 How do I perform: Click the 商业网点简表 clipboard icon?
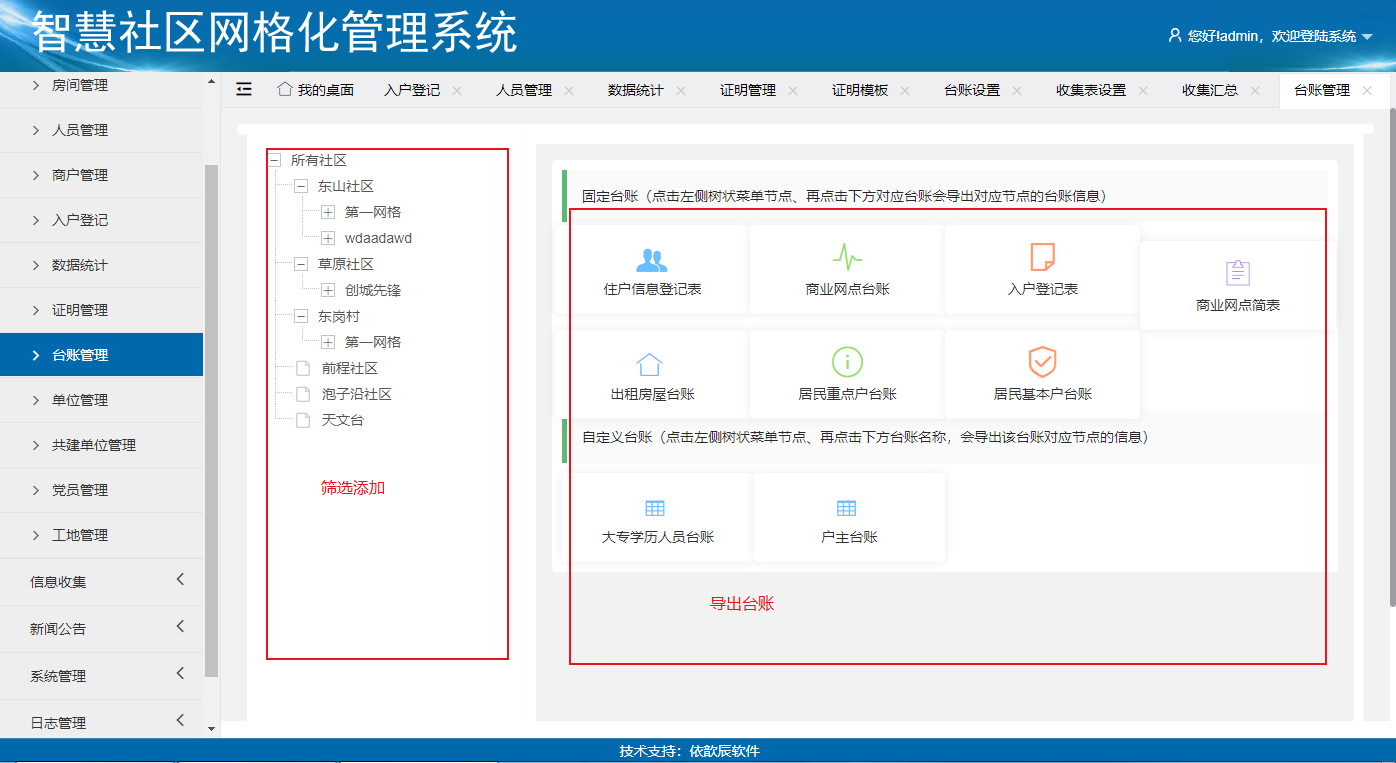(1238, 273)
